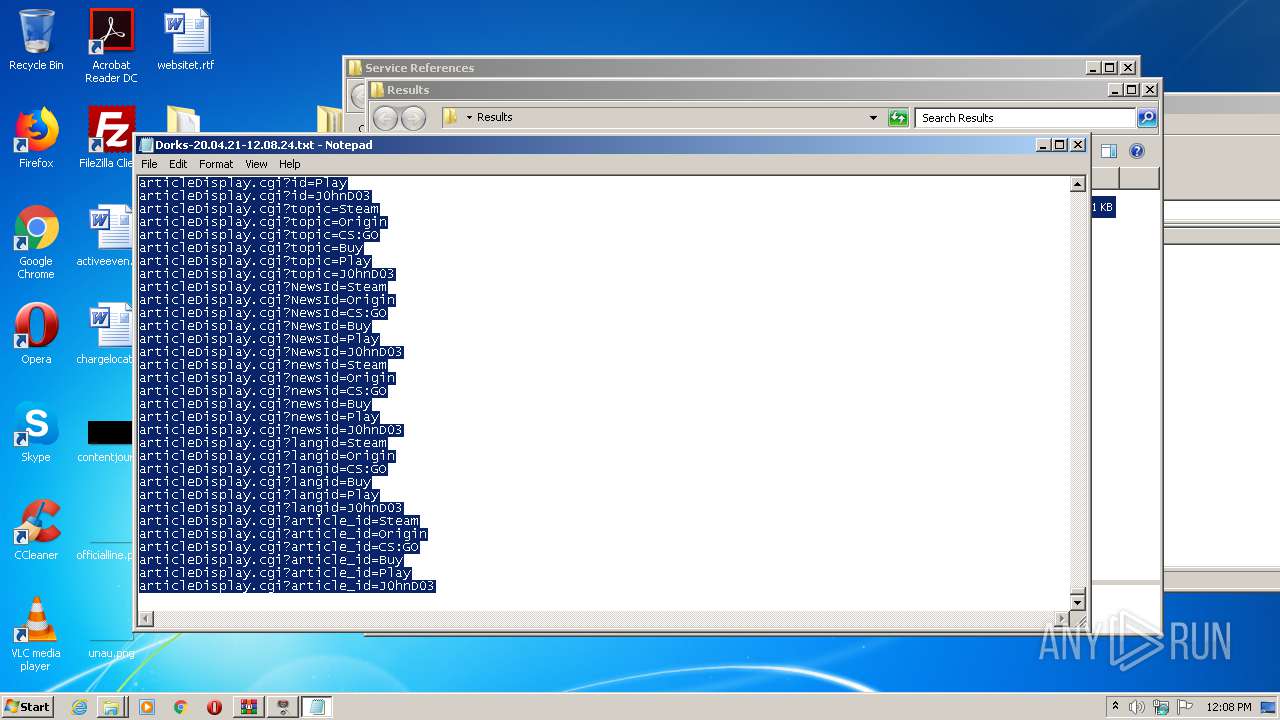The height and width of the screenshot is (720, 1280).
Task: Open Notepad Help menu
Action: pos(289,164)
